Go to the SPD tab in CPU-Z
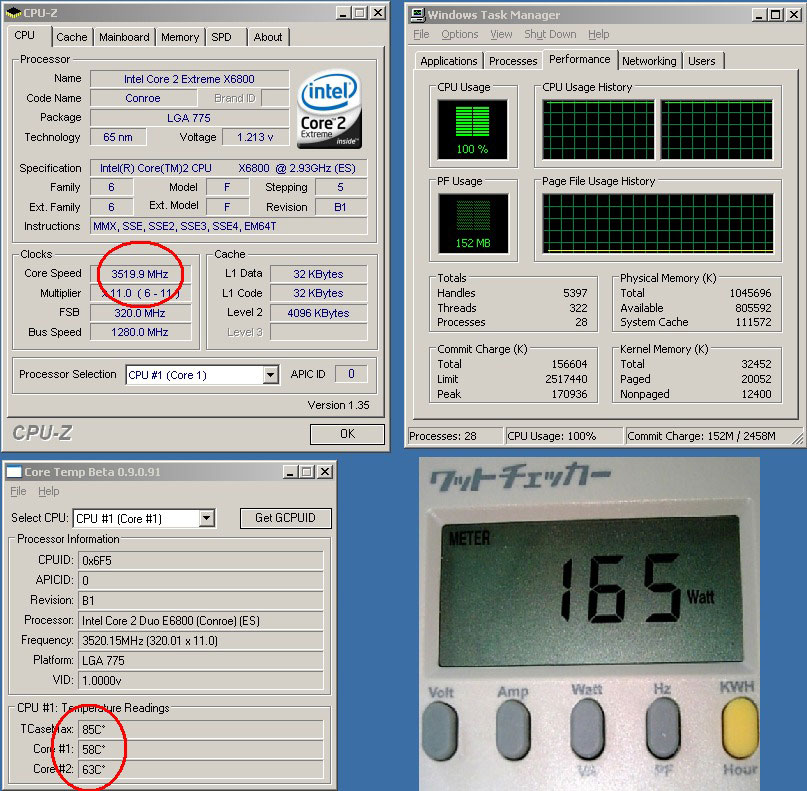807x791 pixels. [x=221, y=37]
